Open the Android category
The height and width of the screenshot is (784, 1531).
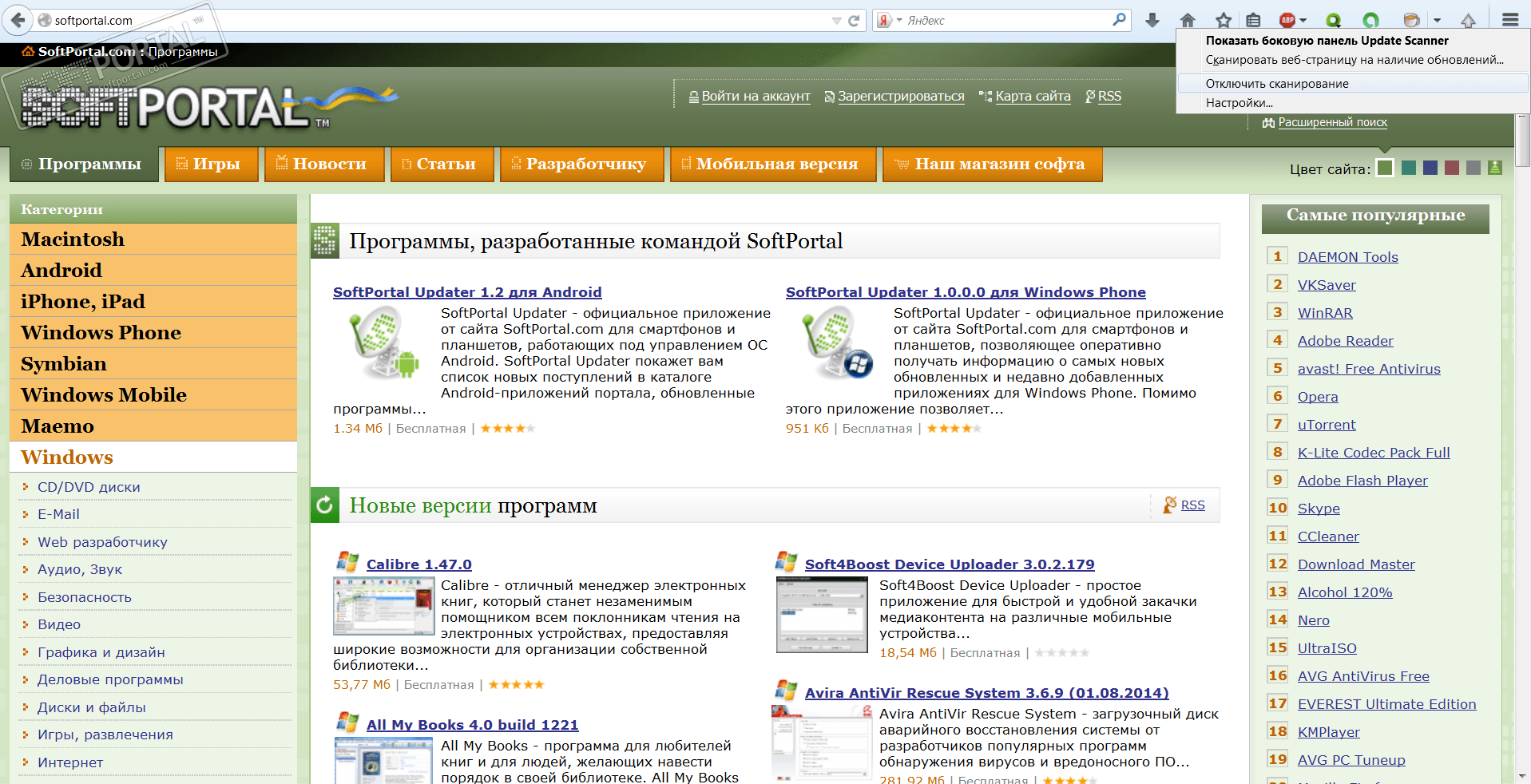point(153,271)
